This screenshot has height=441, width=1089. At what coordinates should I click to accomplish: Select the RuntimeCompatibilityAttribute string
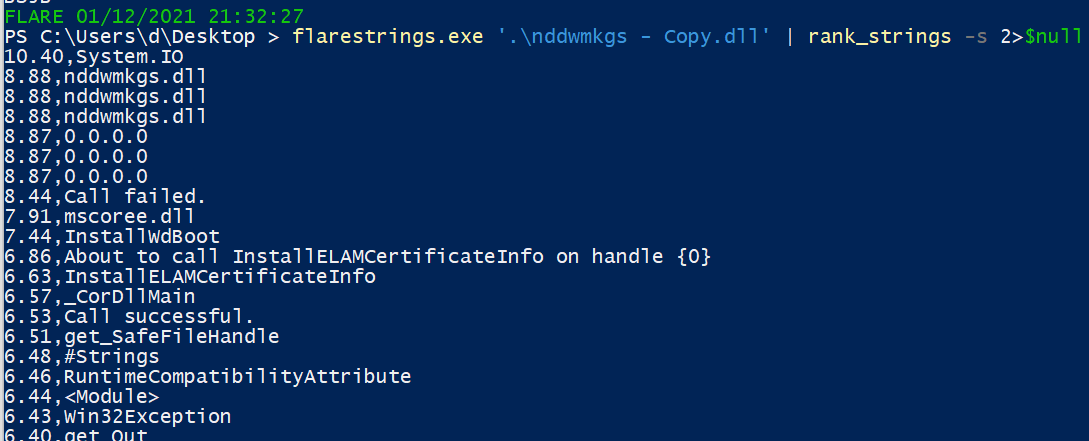tap(238, 376)
